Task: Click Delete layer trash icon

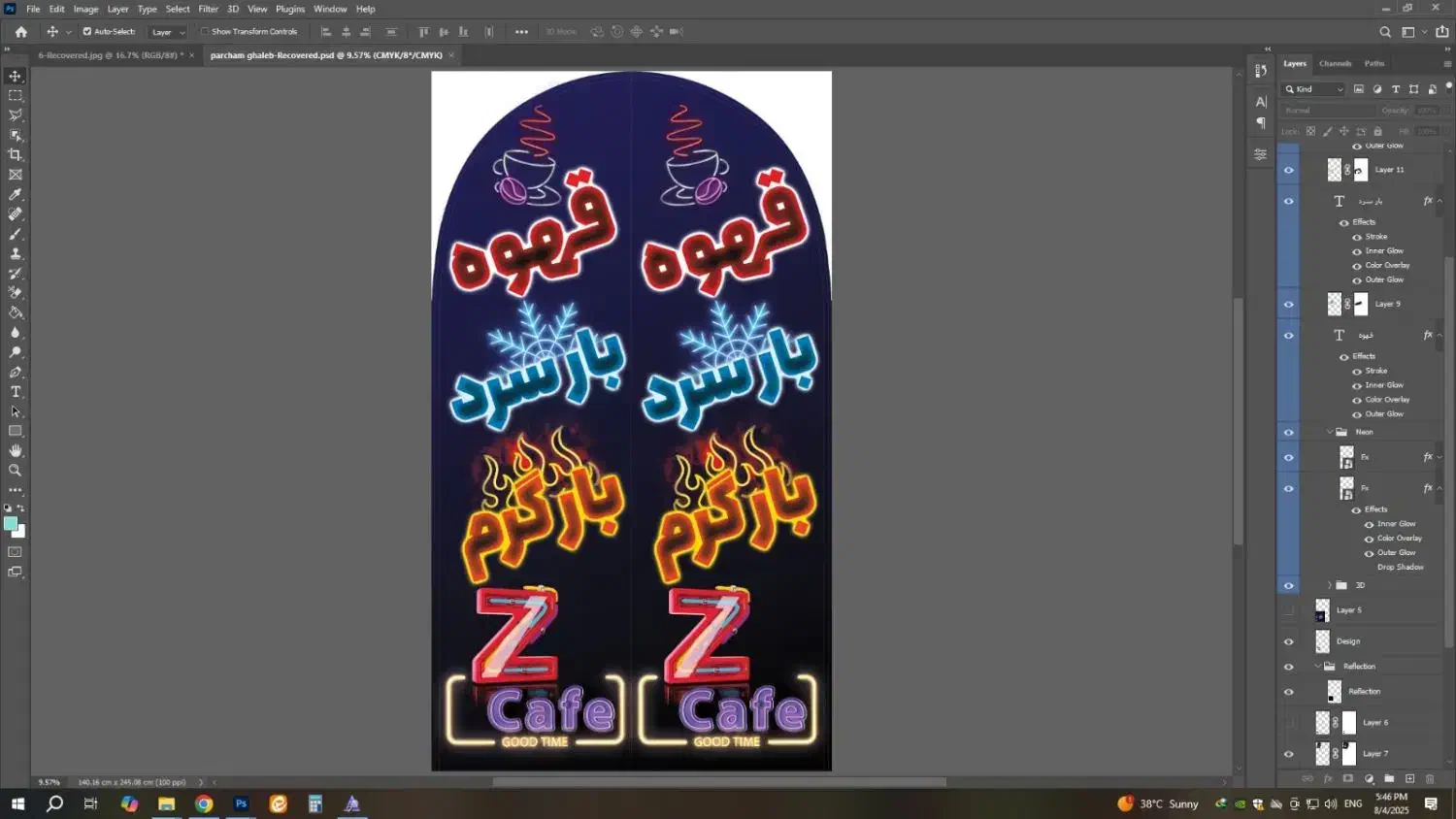Action: (x=1430, y=779)
